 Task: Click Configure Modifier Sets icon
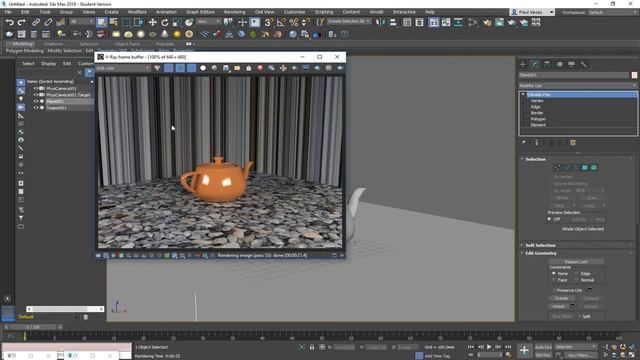coord(573,142)
